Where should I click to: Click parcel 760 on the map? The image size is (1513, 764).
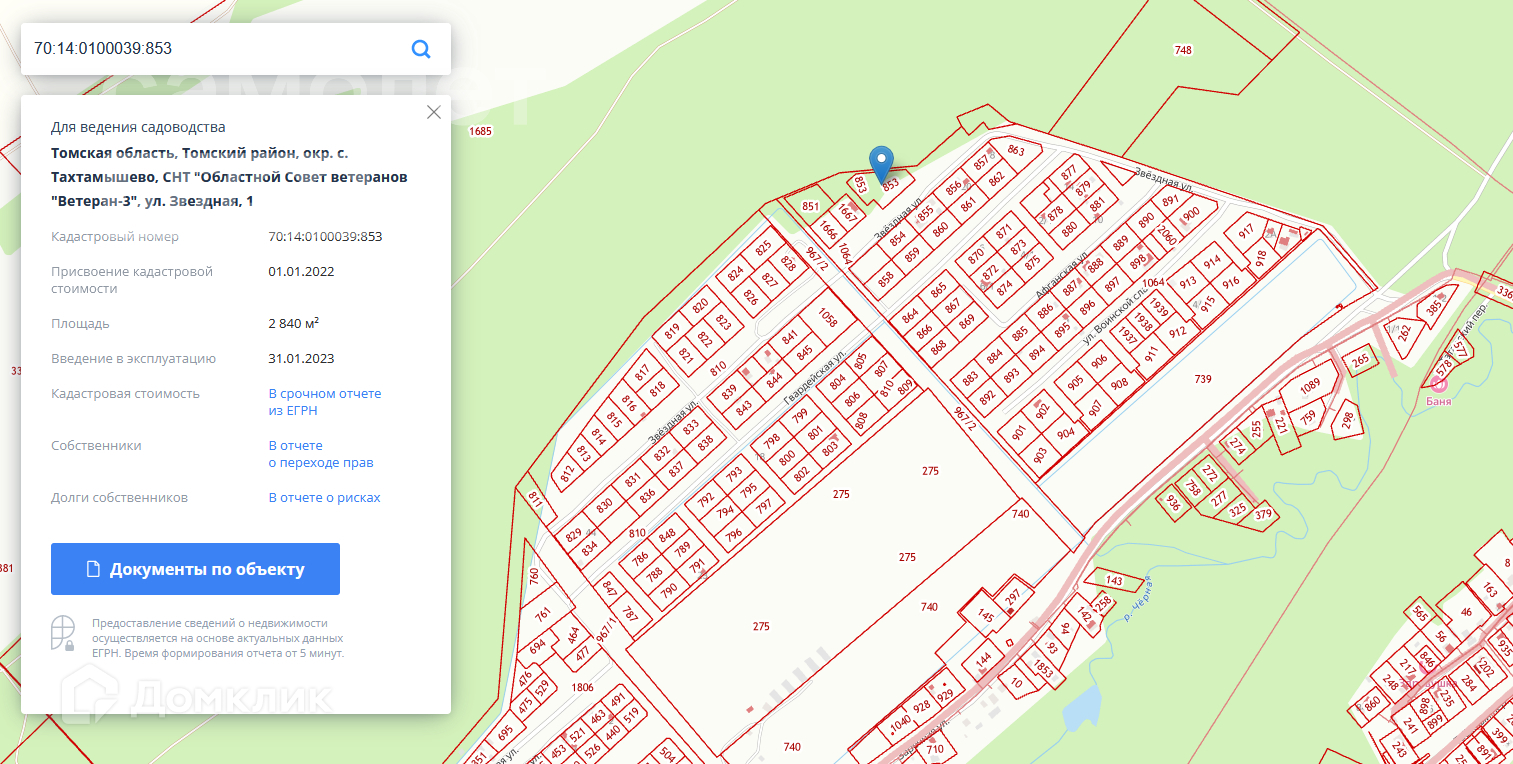tap(534, 576)
